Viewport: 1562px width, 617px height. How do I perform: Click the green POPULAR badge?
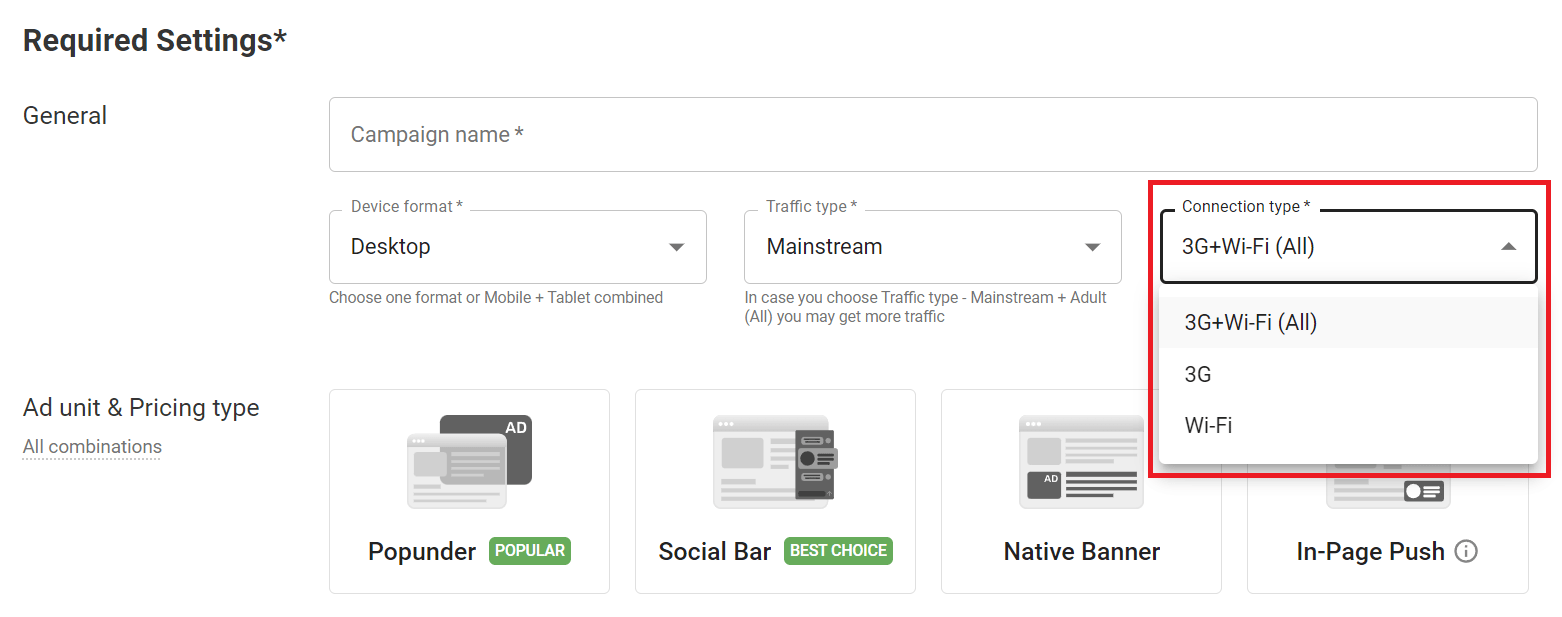click(529, 551)
